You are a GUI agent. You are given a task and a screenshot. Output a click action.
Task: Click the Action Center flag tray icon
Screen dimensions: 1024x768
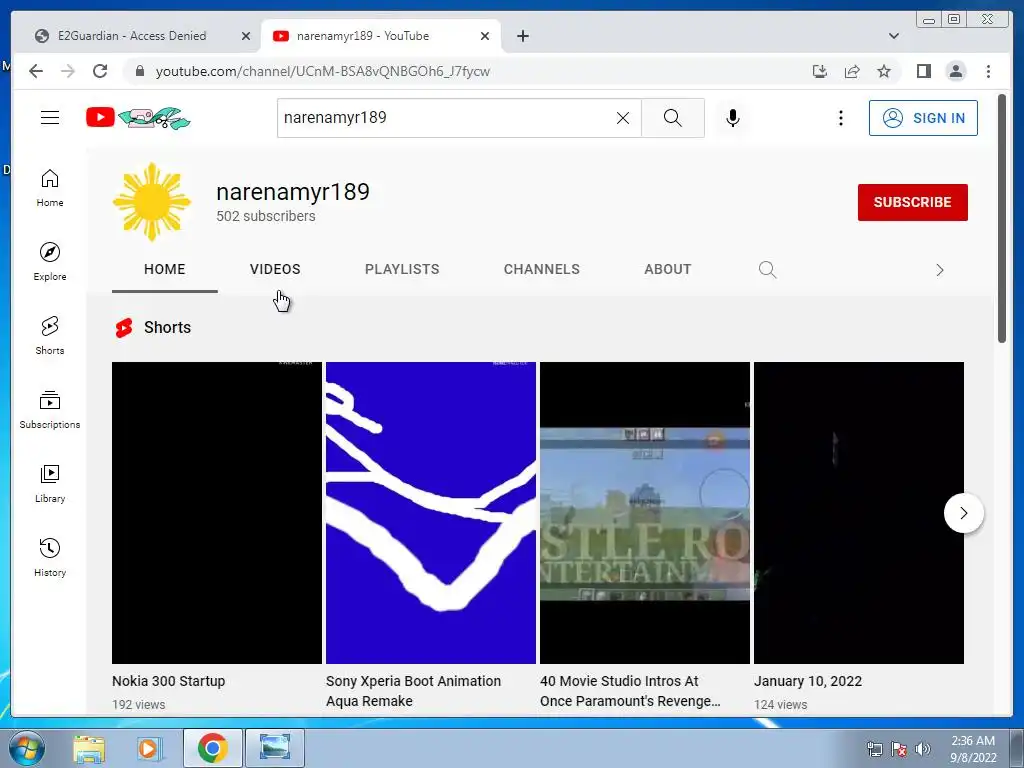pos(899,749)
